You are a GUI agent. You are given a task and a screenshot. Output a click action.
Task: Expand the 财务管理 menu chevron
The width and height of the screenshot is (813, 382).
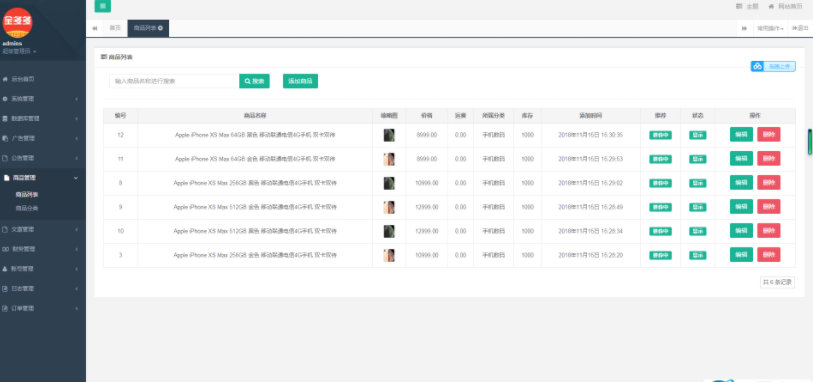click(76, 249)
